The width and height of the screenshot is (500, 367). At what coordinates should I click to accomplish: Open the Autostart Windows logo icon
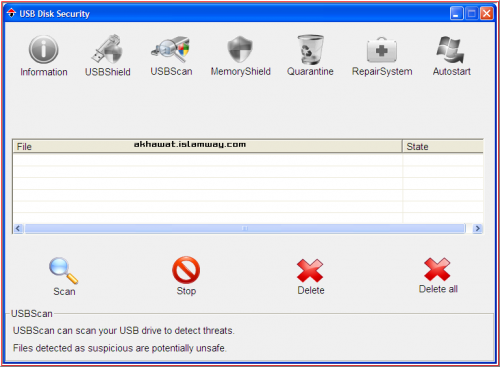coord(451,50)
